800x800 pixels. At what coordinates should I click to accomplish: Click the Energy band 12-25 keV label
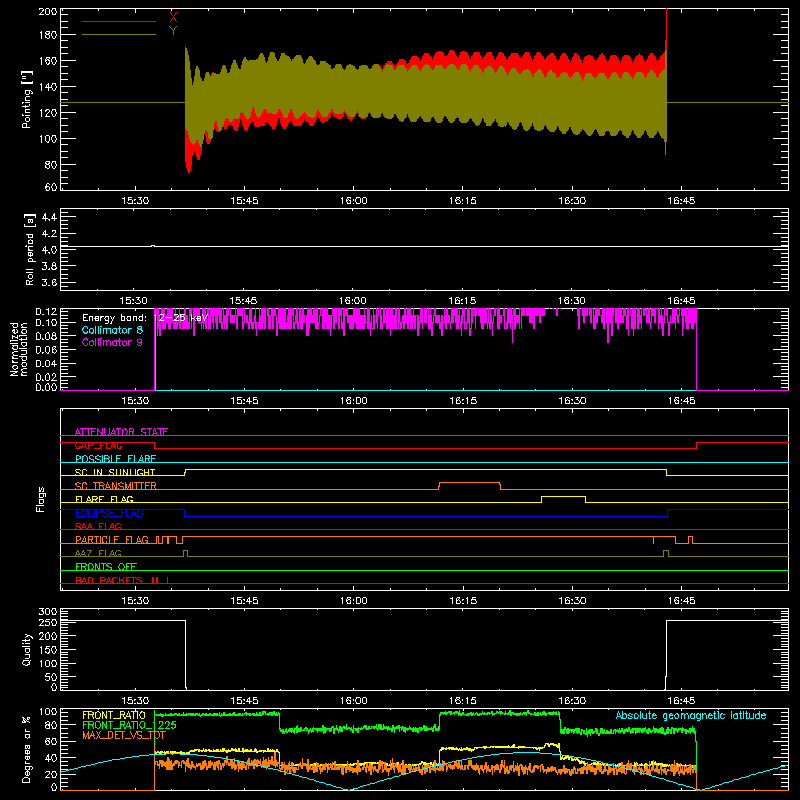[x=144, y=318]
